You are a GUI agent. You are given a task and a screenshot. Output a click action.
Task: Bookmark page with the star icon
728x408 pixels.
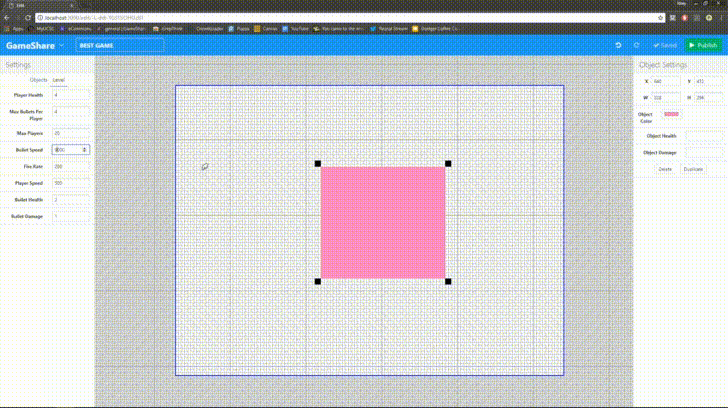pyautogui.click(x=660, y=18)
